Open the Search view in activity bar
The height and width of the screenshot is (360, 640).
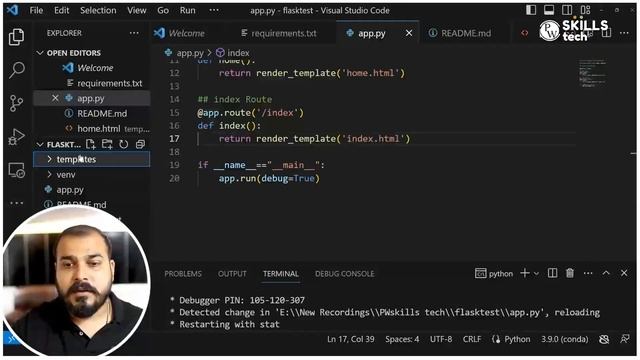tap(17, 70)
